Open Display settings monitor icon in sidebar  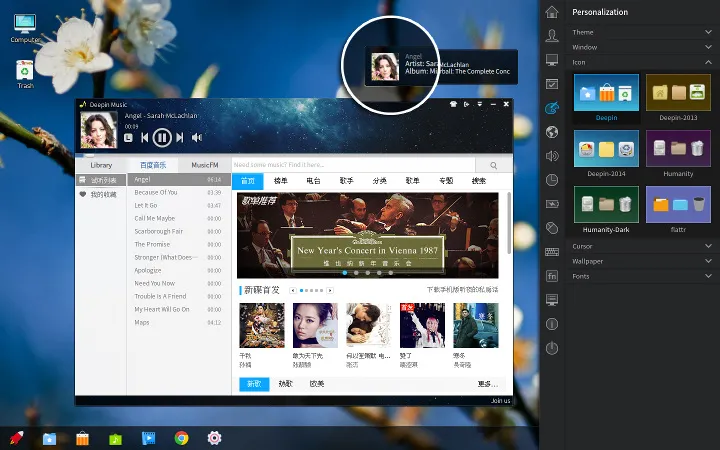coord(552,60)
